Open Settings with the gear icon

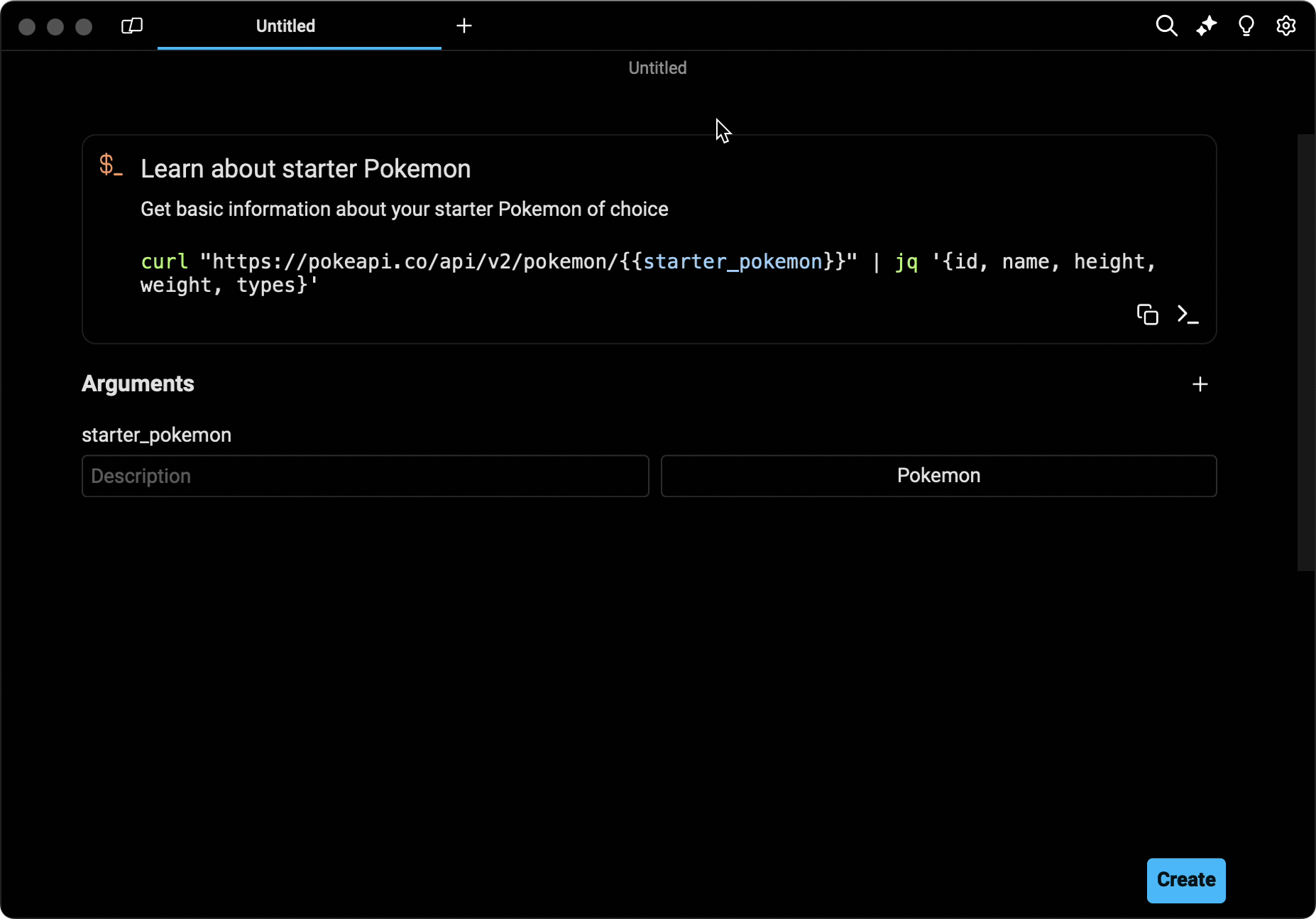coord(1286,26)
